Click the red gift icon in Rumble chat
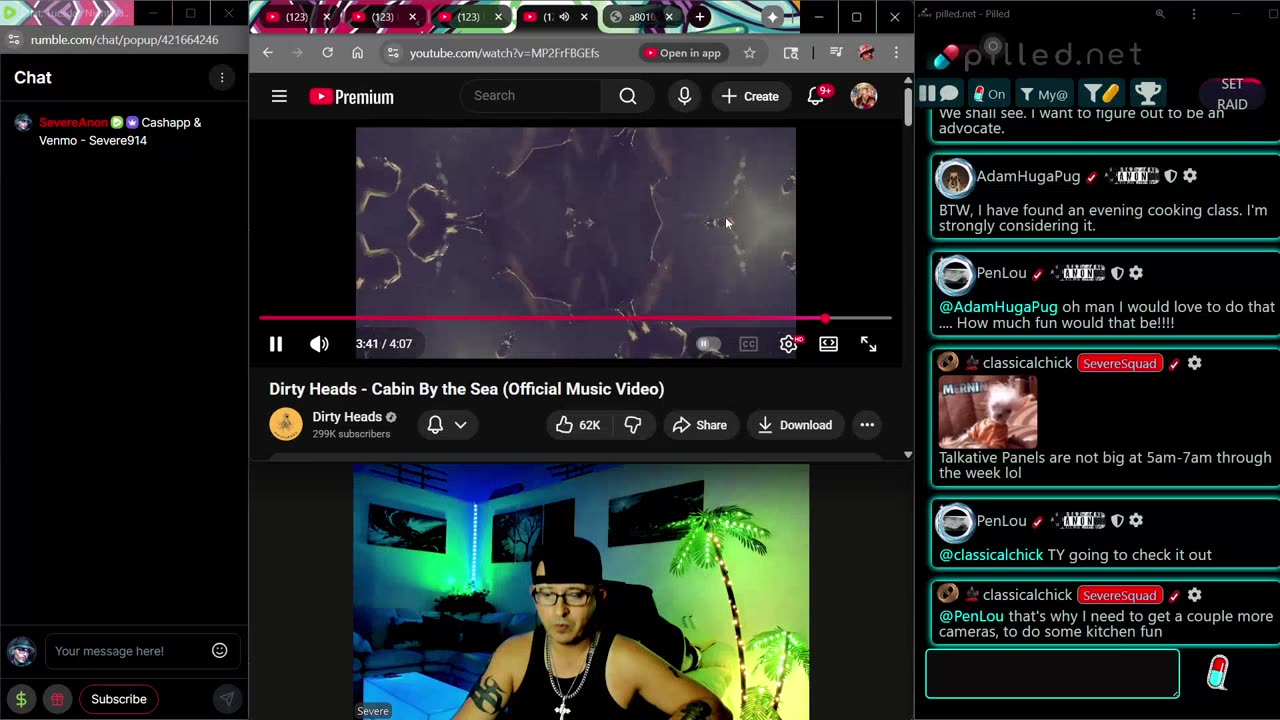 pyautogui.click(x=57, y=699)
